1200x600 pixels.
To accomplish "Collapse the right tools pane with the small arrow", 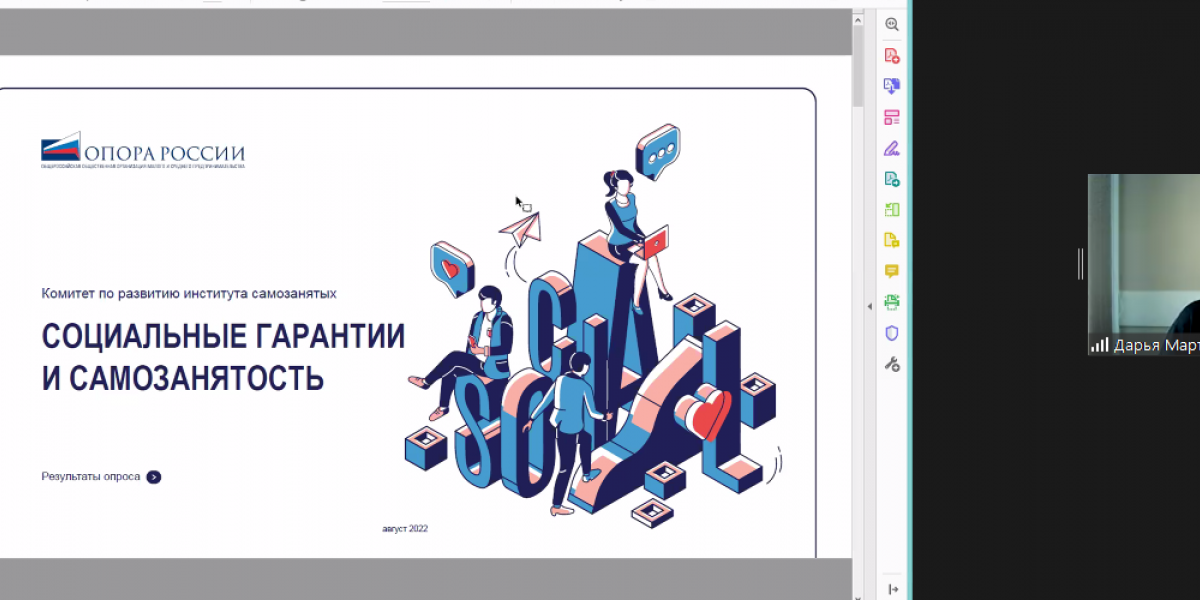I will coord(869,305).
